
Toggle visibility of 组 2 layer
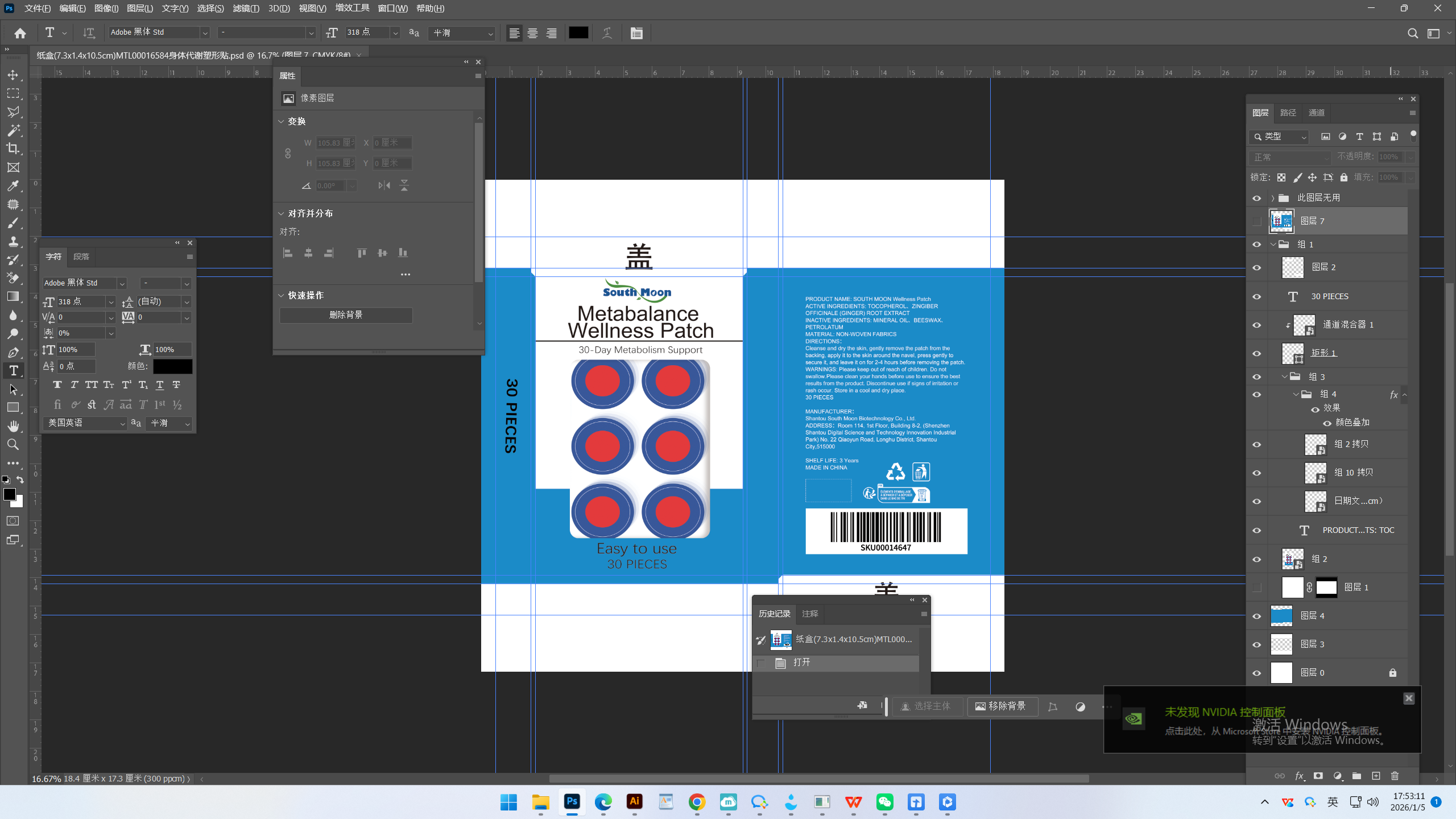tap(1257, 559)
